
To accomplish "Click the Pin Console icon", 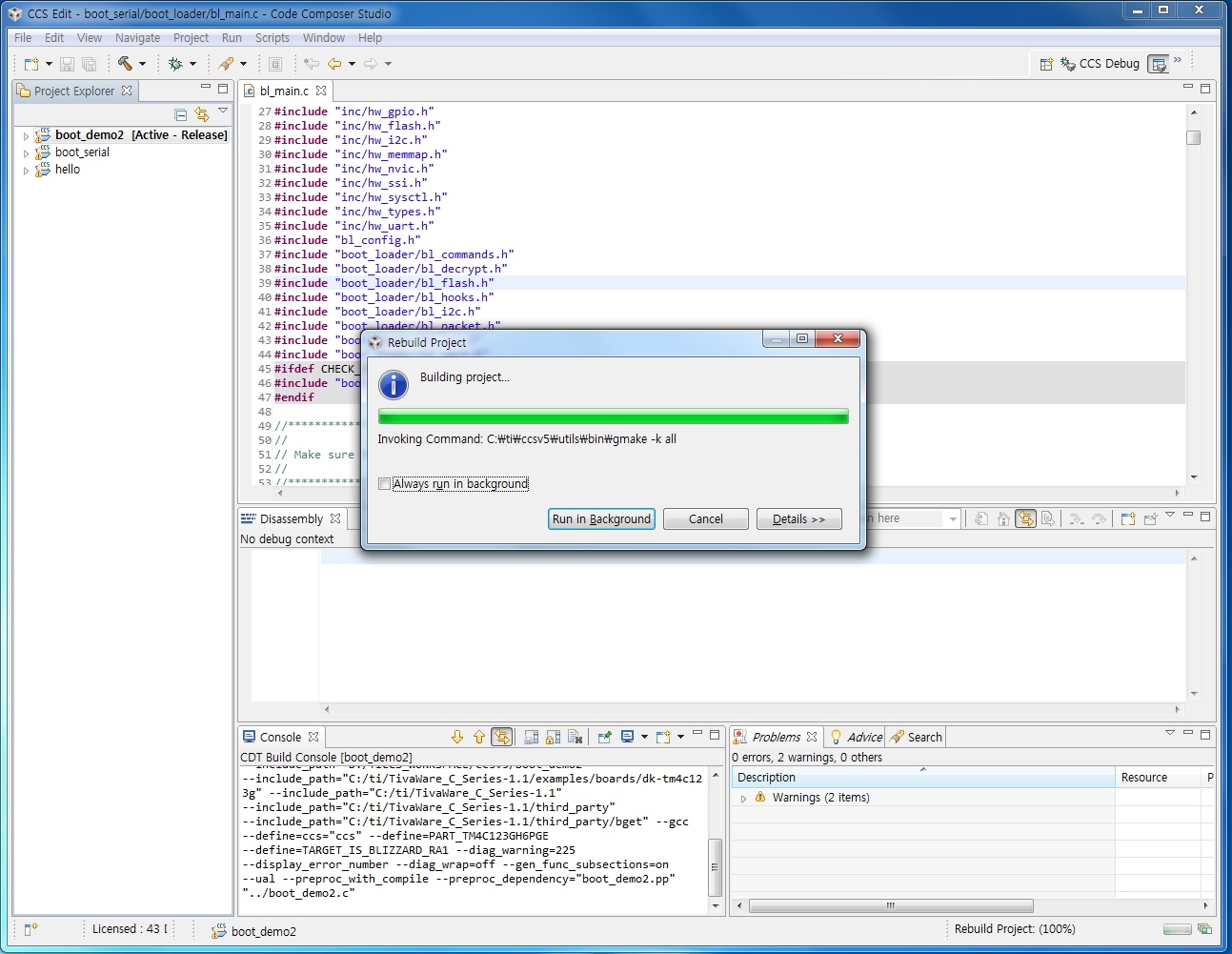I will [604, 737].
